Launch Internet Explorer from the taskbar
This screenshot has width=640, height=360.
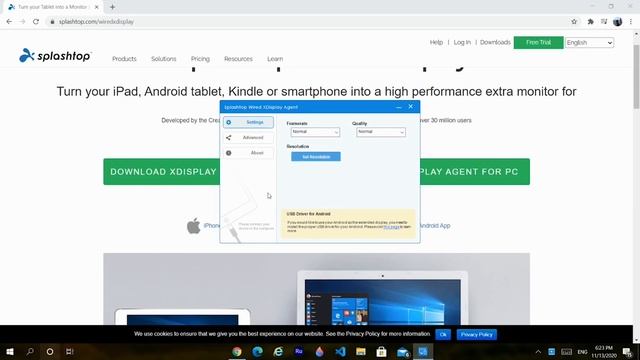pyautogui.click(x=278, y=351)
